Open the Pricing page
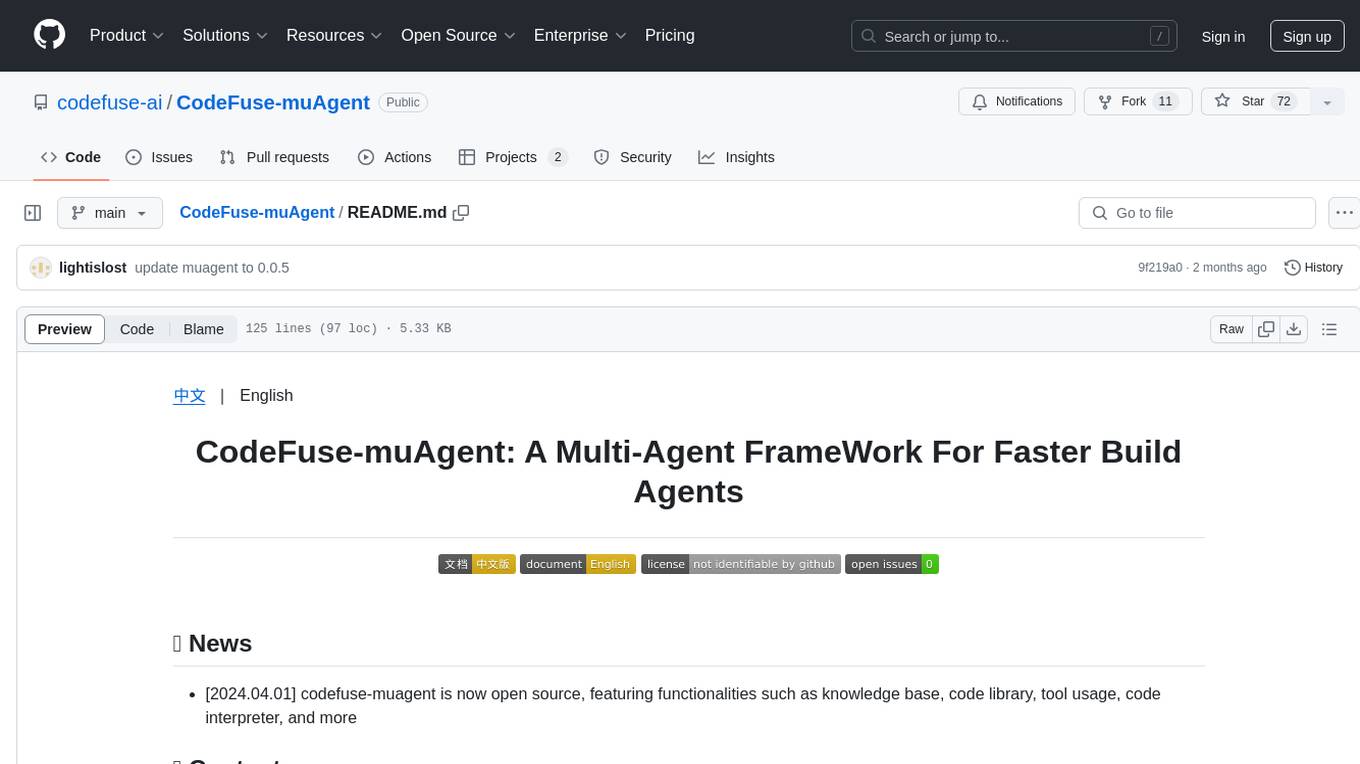 tap(670, 35)
